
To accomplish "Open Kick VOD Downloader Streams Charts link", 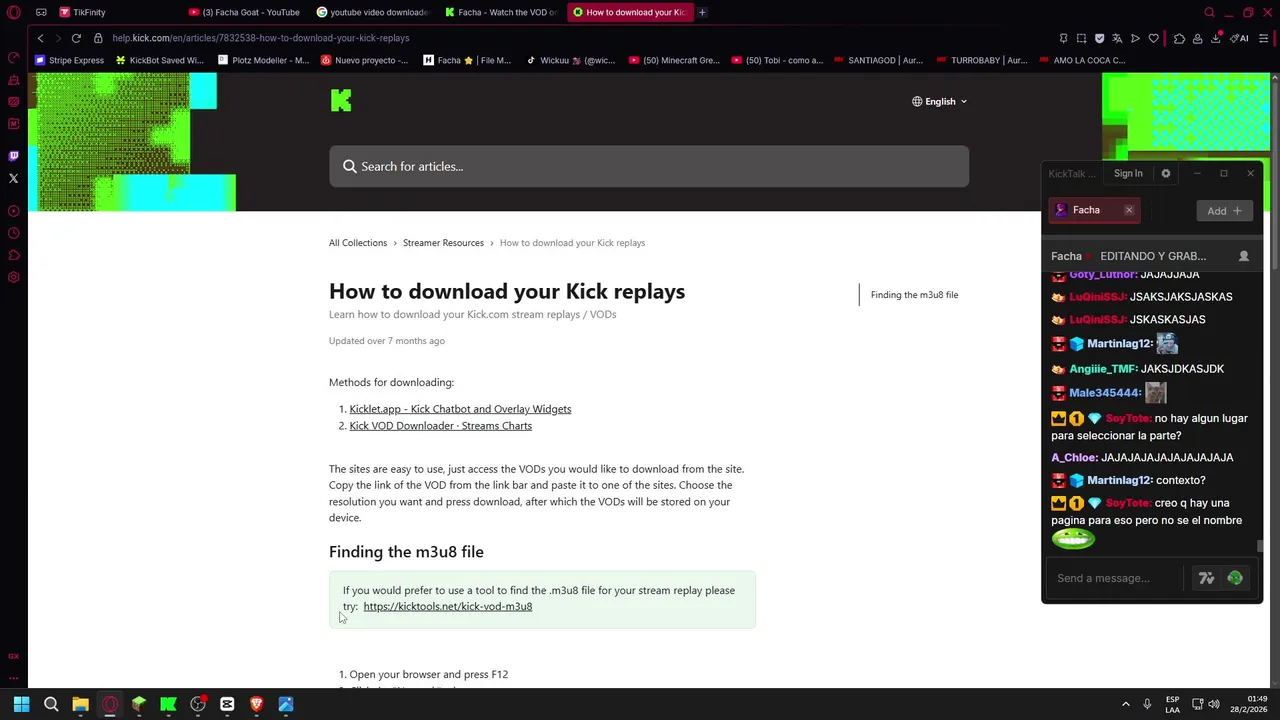I will point(440,426).
